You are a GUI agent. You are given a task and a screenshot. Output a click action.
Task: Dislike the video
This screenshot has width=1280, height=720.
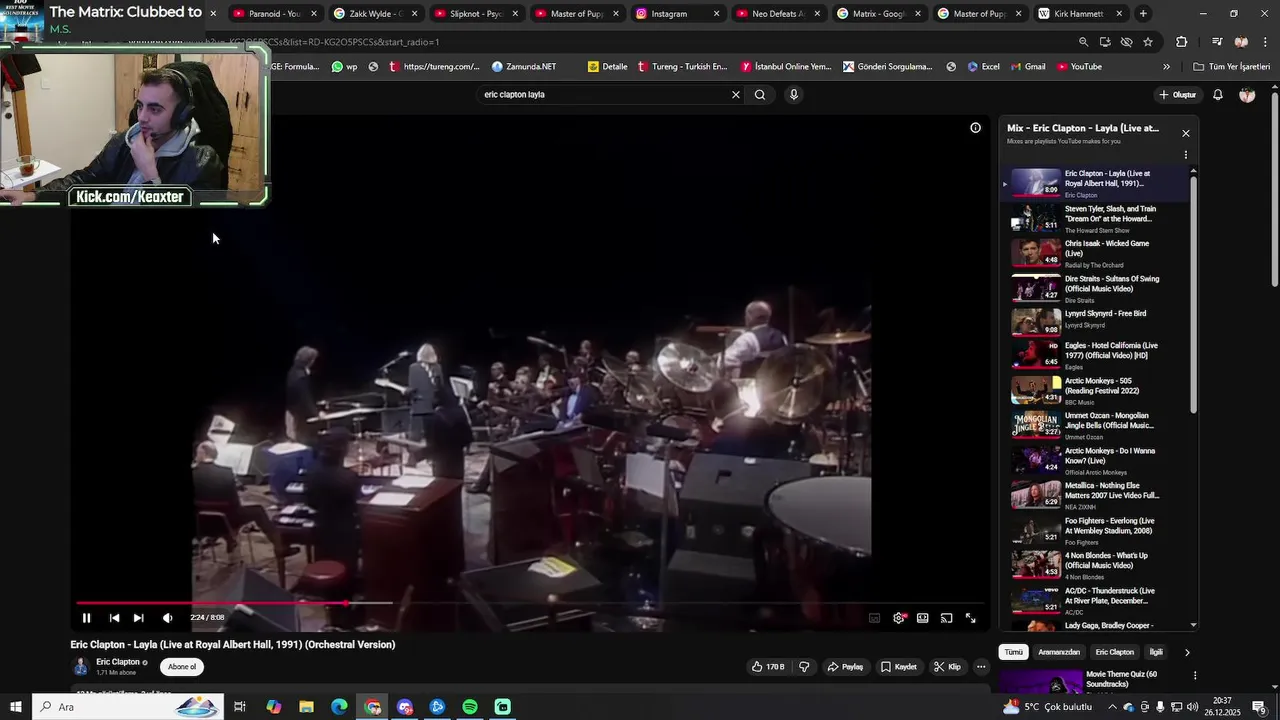[x=804, y=667]
